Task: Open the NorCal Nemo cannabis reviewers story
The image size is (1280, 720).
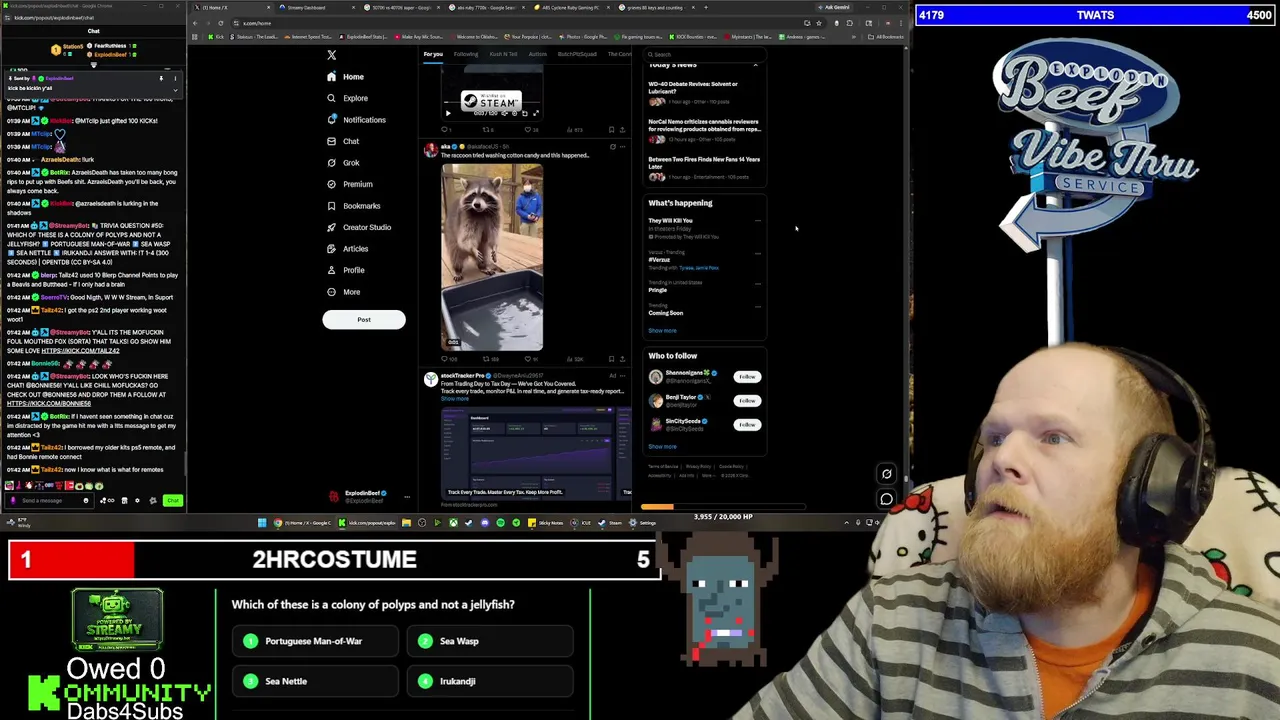Action: click(704, 131)
